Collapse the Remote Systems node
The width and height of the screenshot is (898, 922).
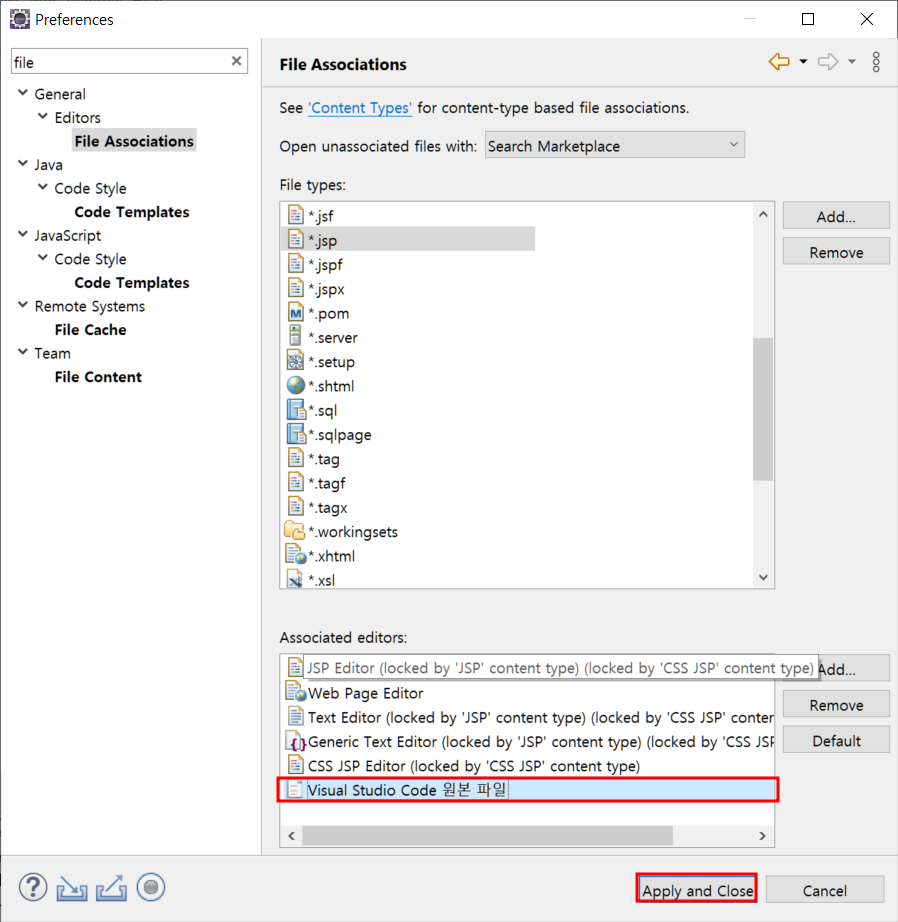pyautogui.click(x=23, y=305)
